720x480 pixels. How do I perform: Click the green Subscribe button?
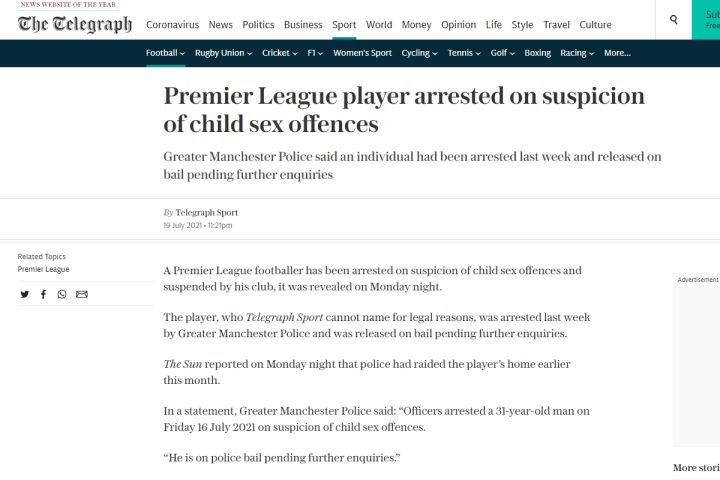706,20
